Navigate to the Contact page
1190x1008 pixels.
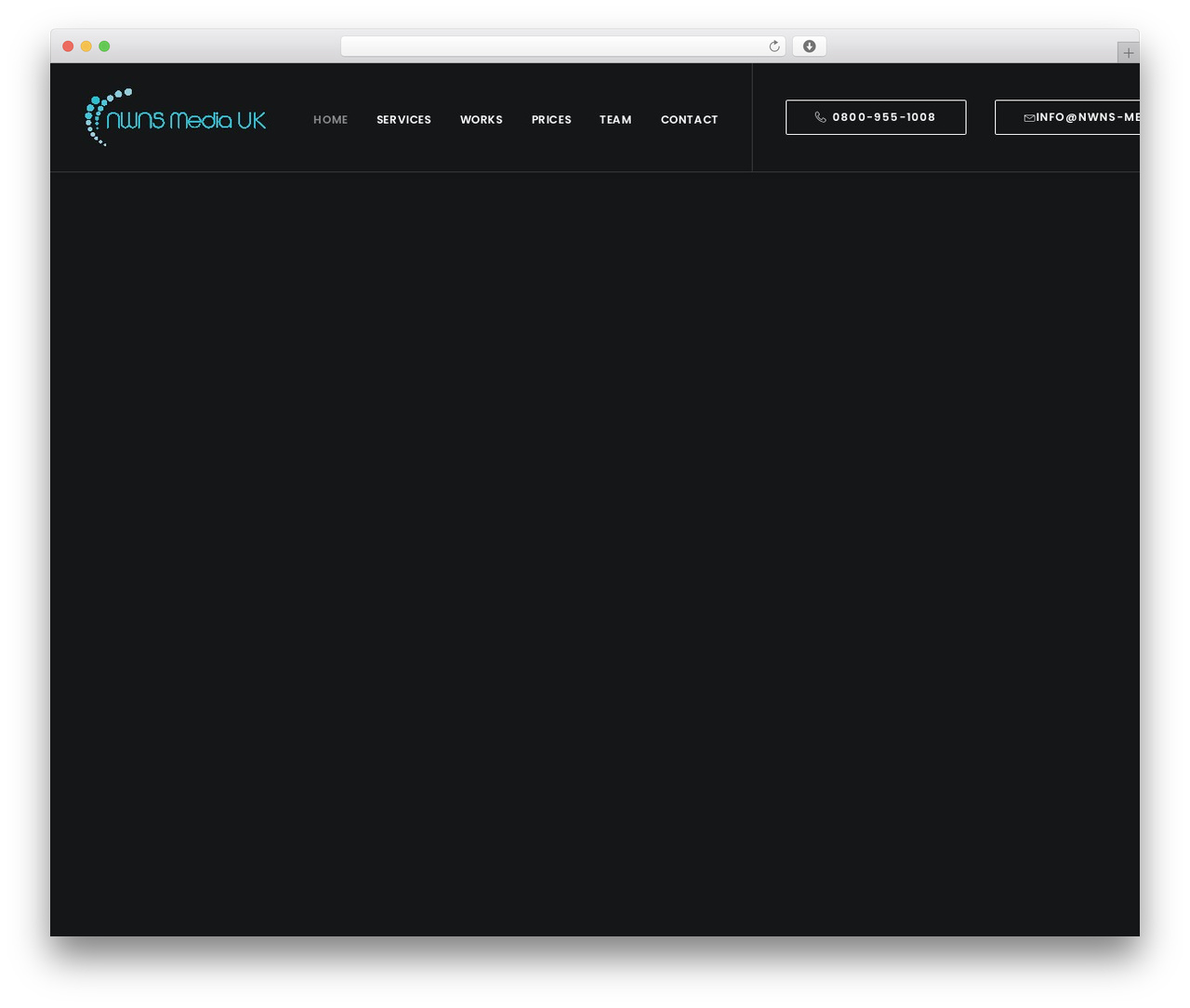coord(689,120)
